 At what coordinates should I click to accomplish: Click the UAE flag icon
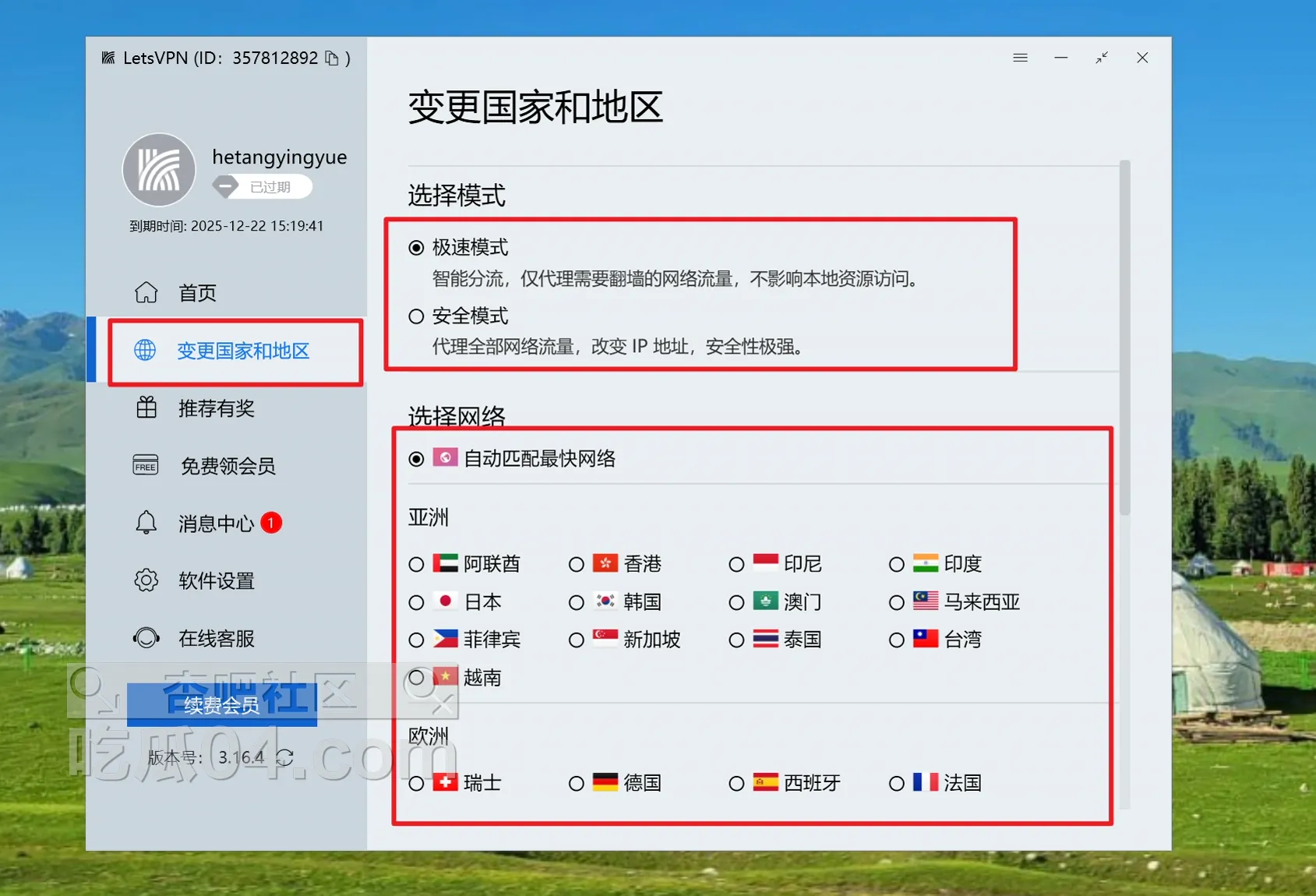point(446,563)
